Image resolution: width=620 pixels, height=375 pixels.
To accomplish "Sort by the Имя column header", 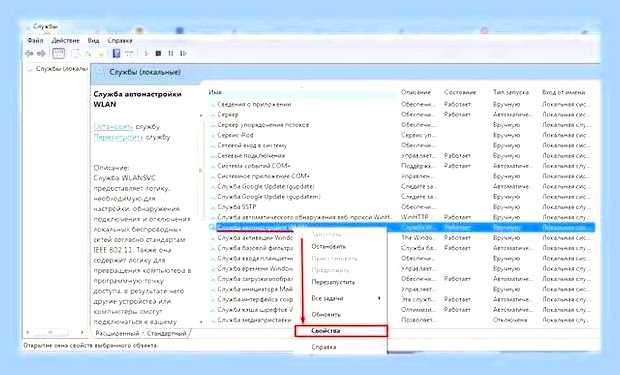I will coord(215,92).
